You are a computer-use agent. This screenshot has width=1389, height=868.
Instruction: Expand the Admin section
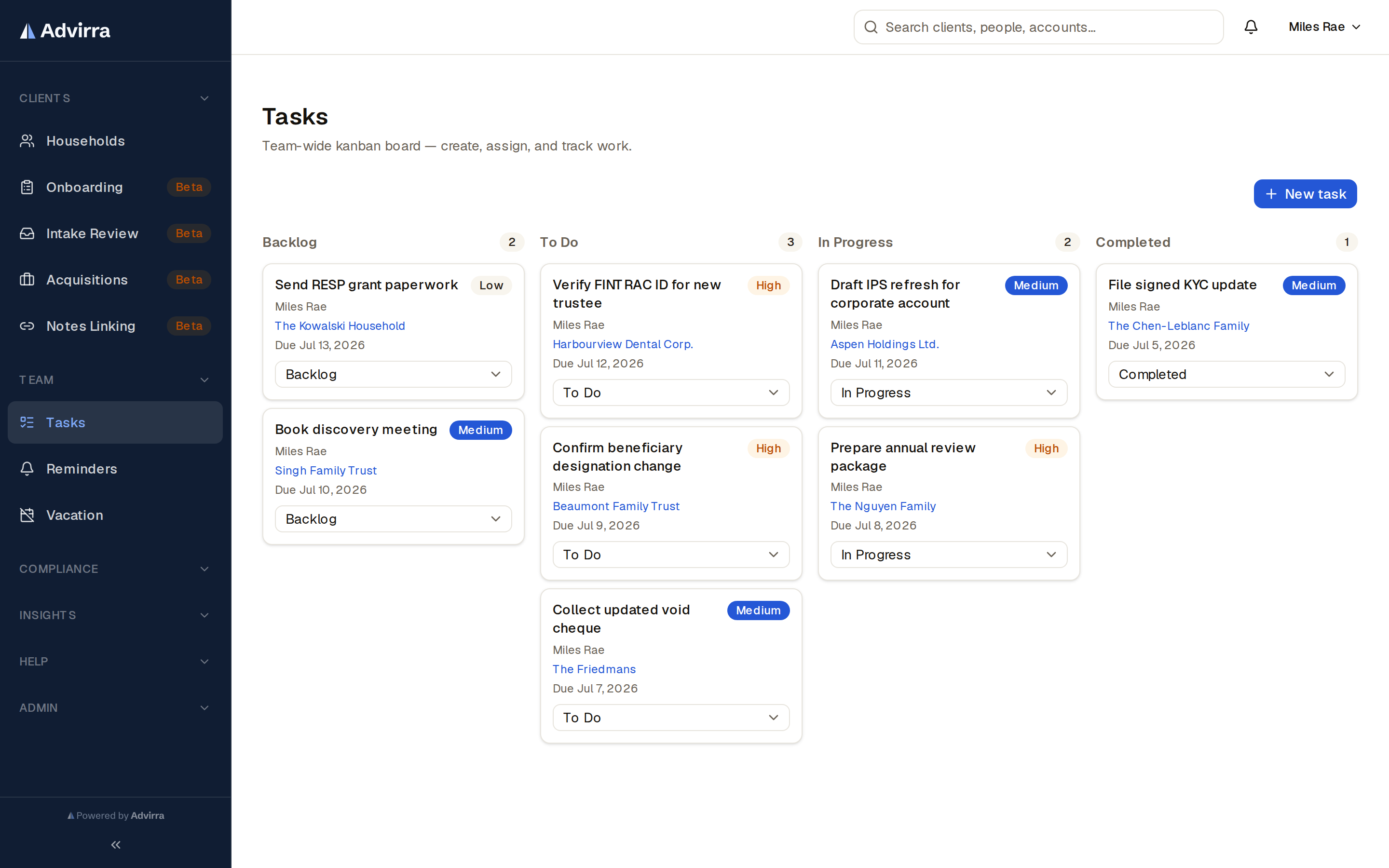click(x=115, y=708)
